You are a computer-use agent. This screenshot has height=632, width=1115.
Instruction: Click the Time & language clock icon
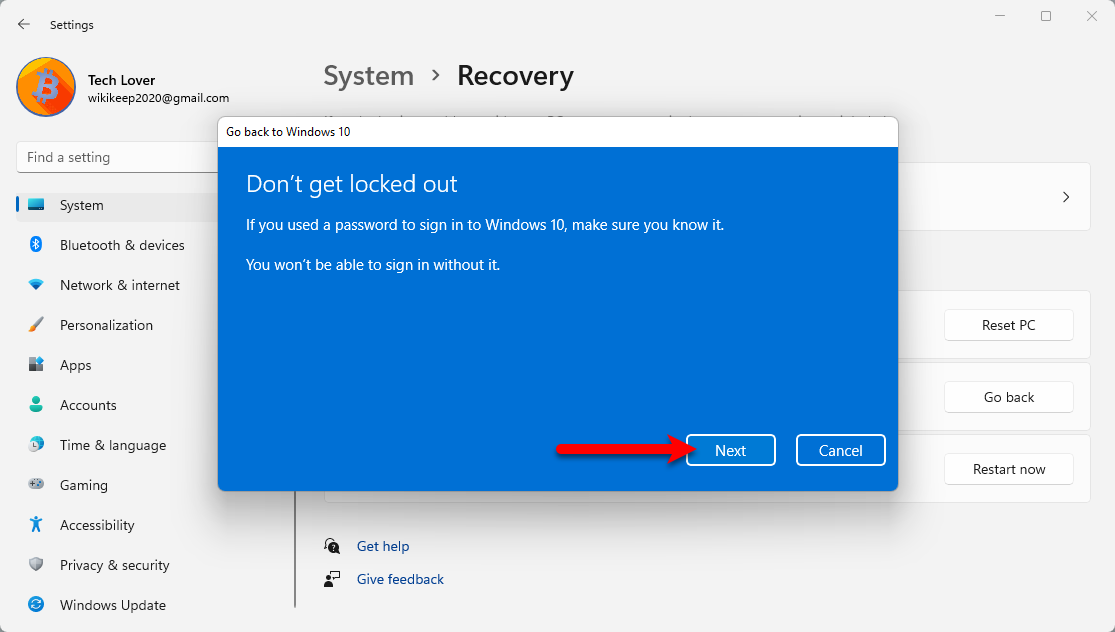click(x=36, y=445)
